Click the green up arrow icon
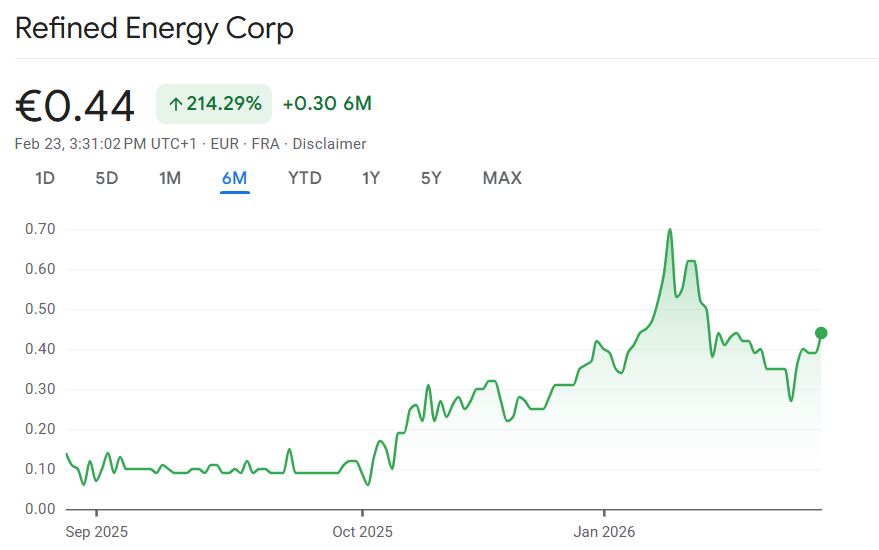Image resolution: width=879 pixels, height=550 pixels. point(175,104)
